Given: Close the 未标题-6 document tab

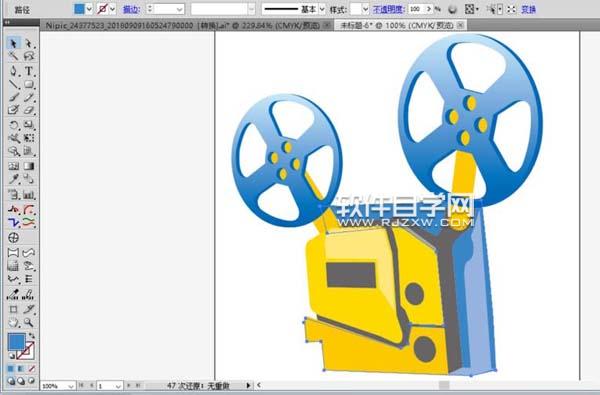Looking at the screenshot, I should click(460, 25).
